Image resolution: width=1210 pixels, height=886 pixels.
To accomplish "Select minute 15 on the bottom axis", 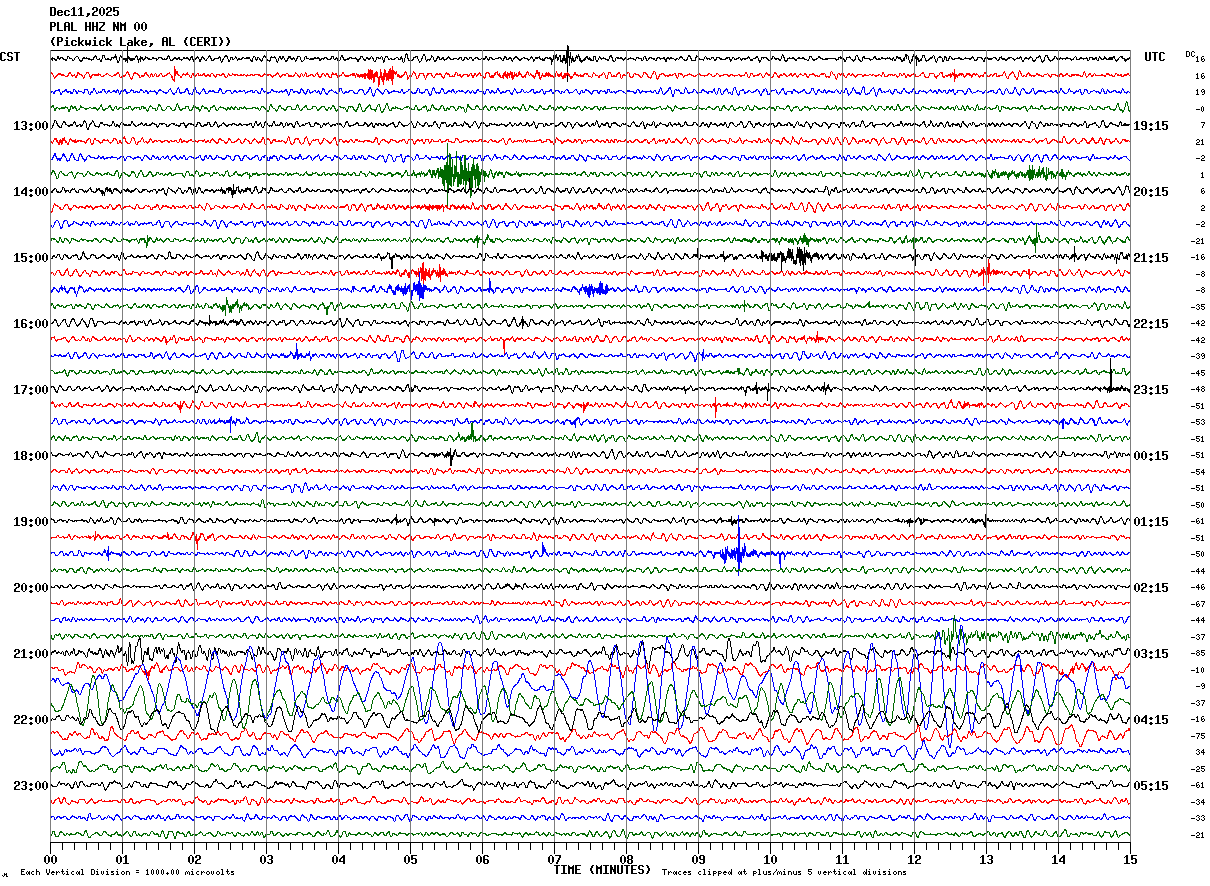I will click(1130, 859).
